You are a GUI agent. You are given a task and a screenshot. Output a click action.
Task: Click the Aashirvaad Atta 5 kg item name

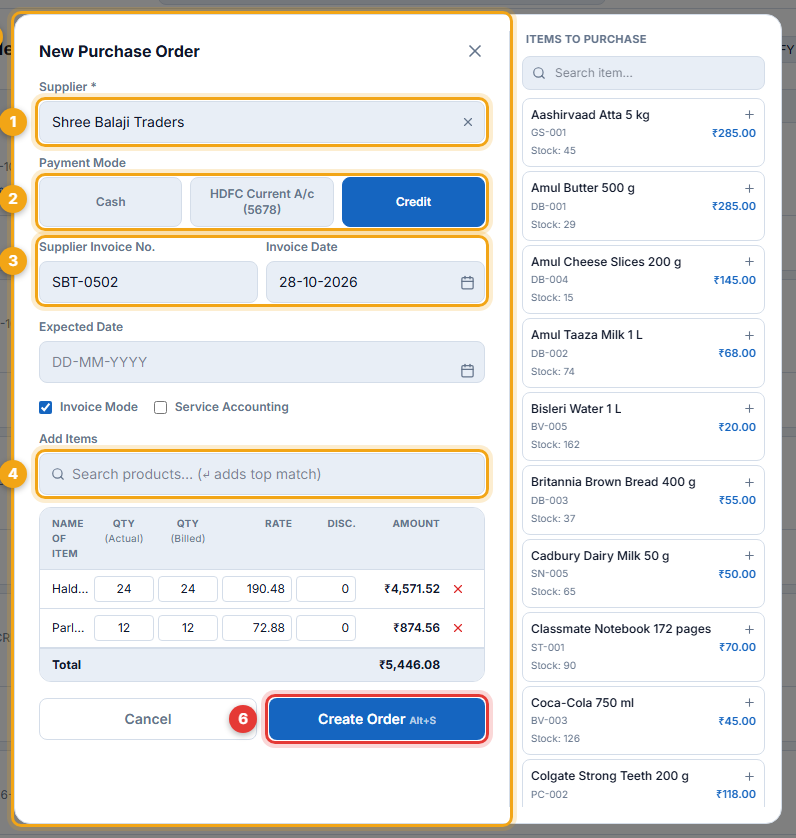590,115
